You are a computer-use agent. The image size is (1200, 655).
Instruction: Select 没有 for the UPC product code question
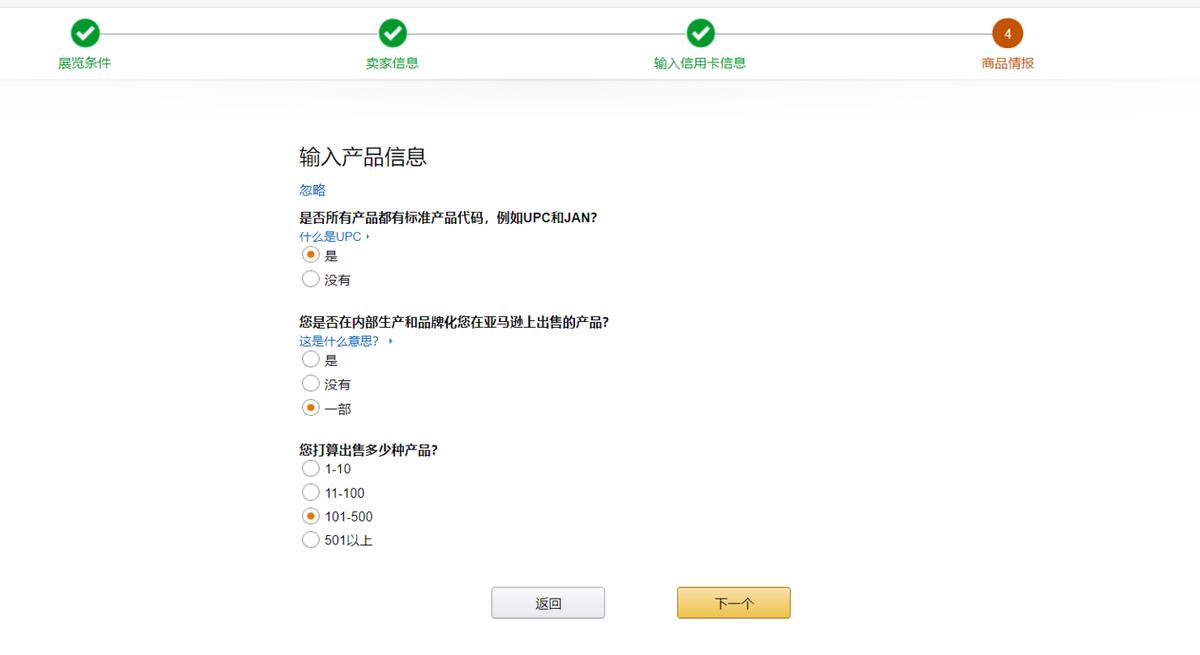pyautogui.click(x=311, y=279)
